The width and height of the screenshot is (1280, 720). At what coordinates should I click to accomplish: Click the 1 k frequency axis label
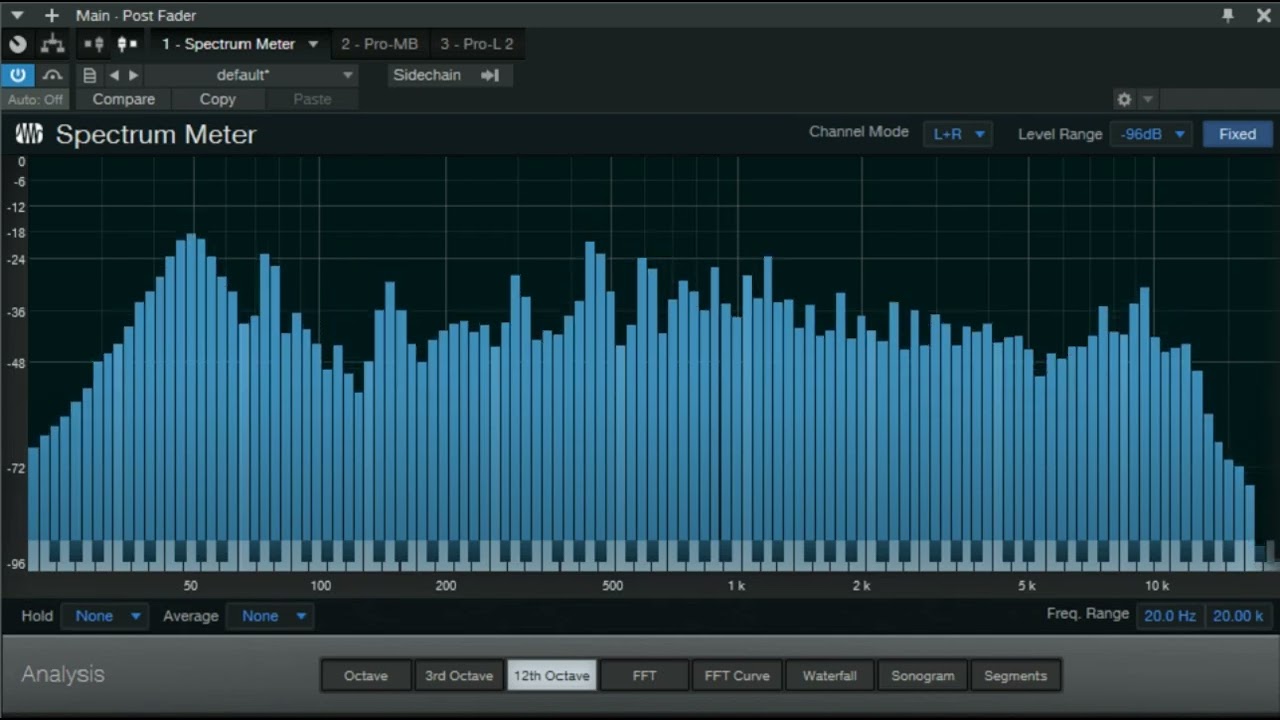pyautogui.click(x=736, y=586)
